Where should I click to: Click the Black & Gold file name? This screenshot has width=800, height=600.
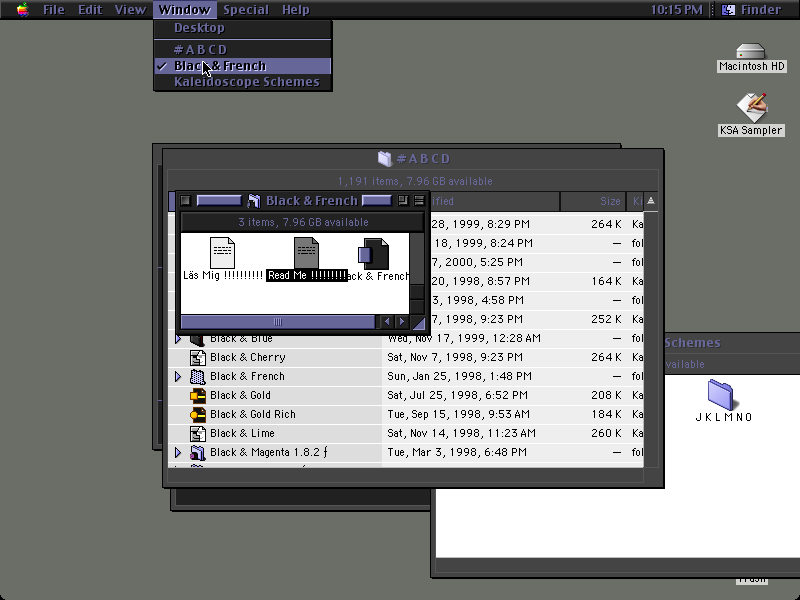(240, 395)
